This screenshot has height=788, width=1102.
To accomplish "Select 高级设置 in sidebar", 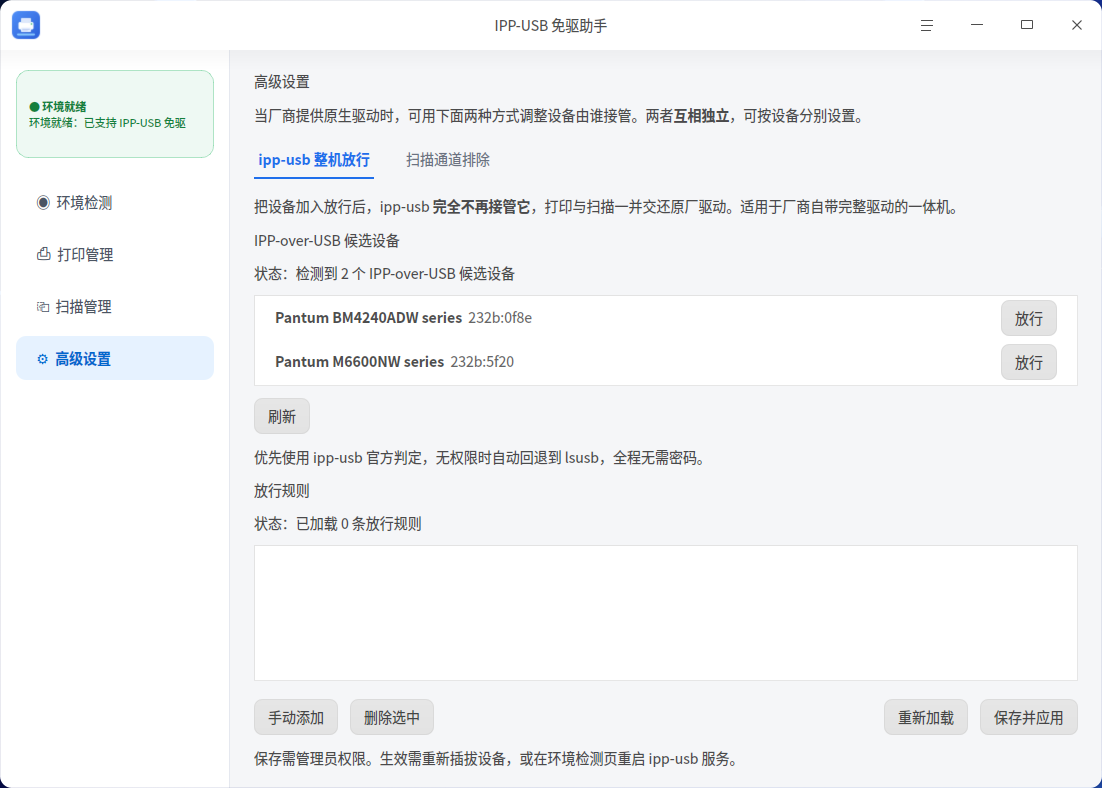I will [115, 359].
